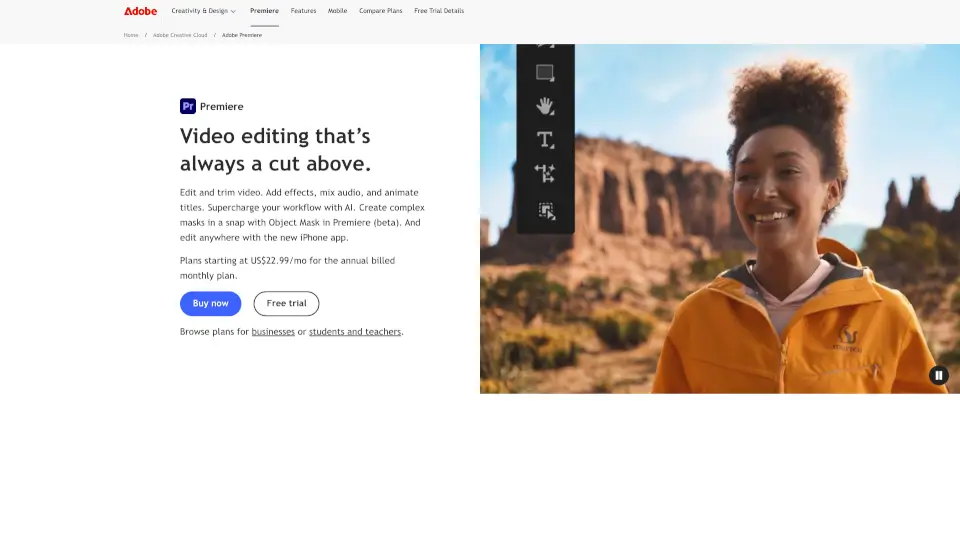Open the Mobile tab
This screenshot has height=540, width=960.
tap(337, 11)
